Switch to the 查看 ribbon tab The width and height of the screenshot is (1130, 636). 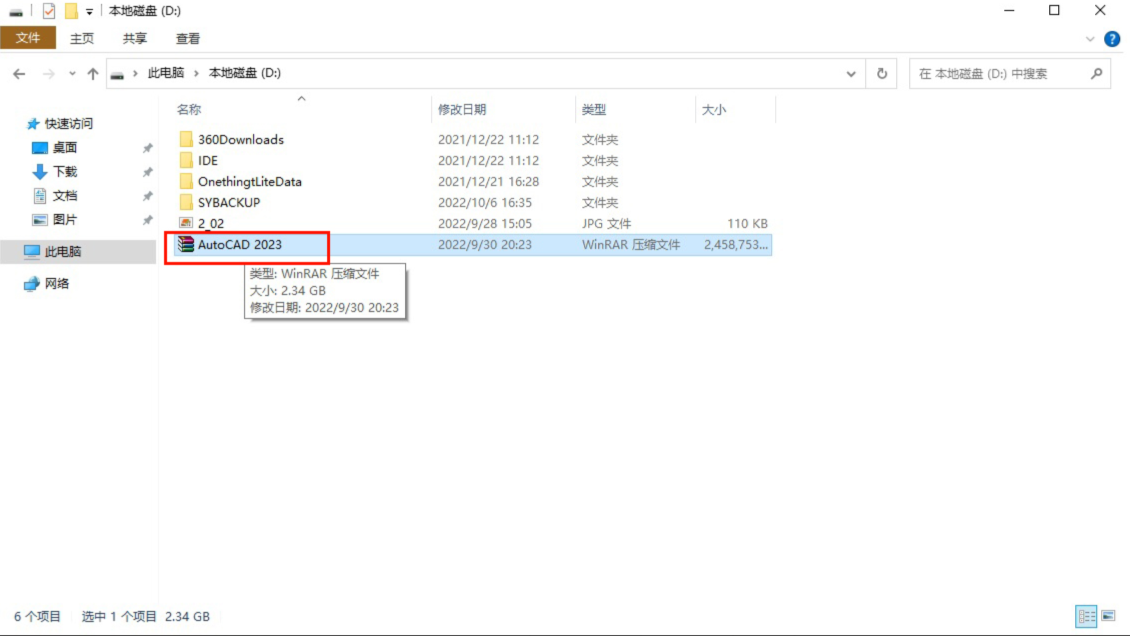pos(188,39)
